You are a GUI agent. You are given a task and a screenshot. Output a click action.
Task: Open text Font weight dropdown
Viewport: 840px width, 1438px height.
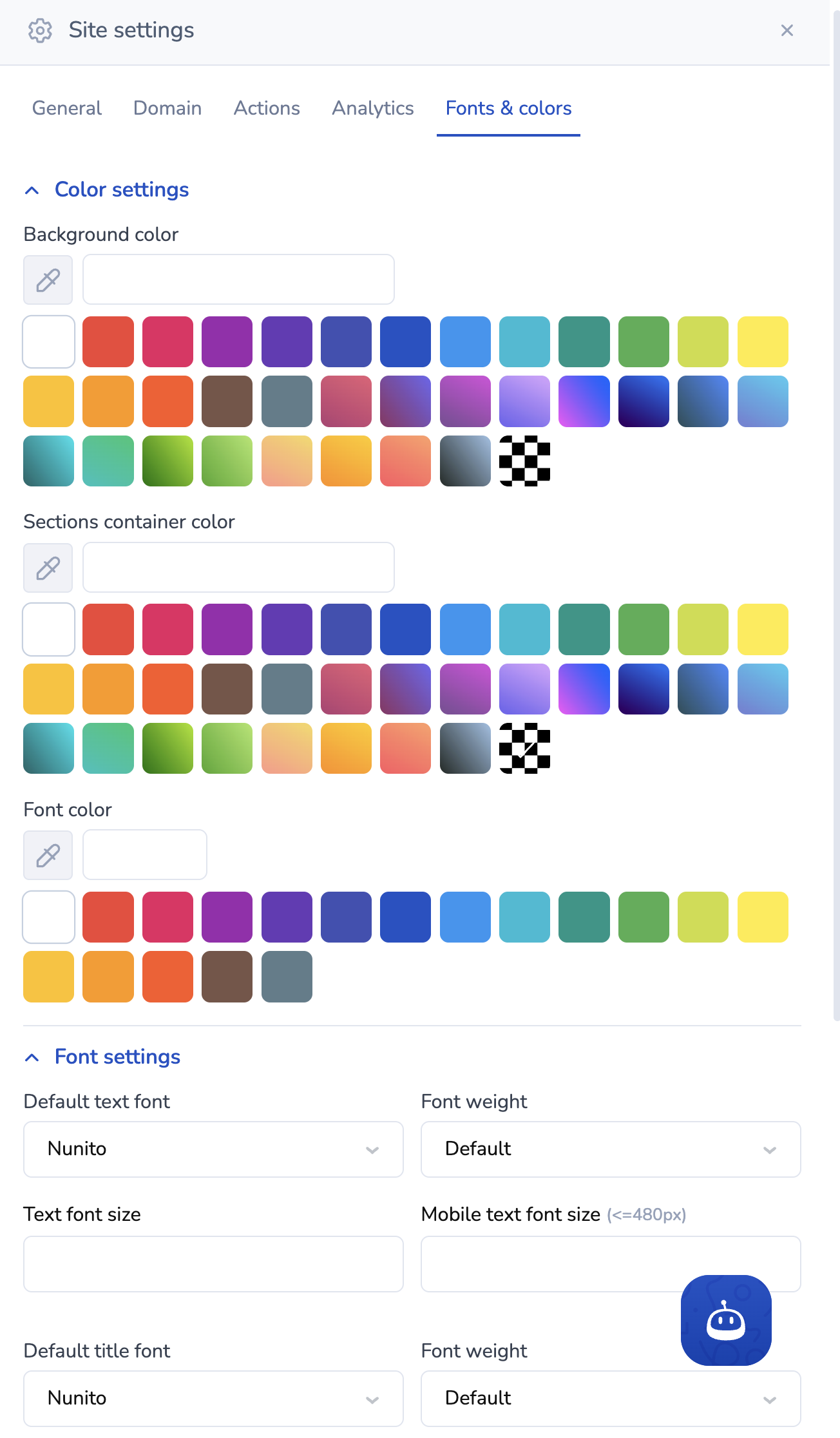tap(610, 1149)
